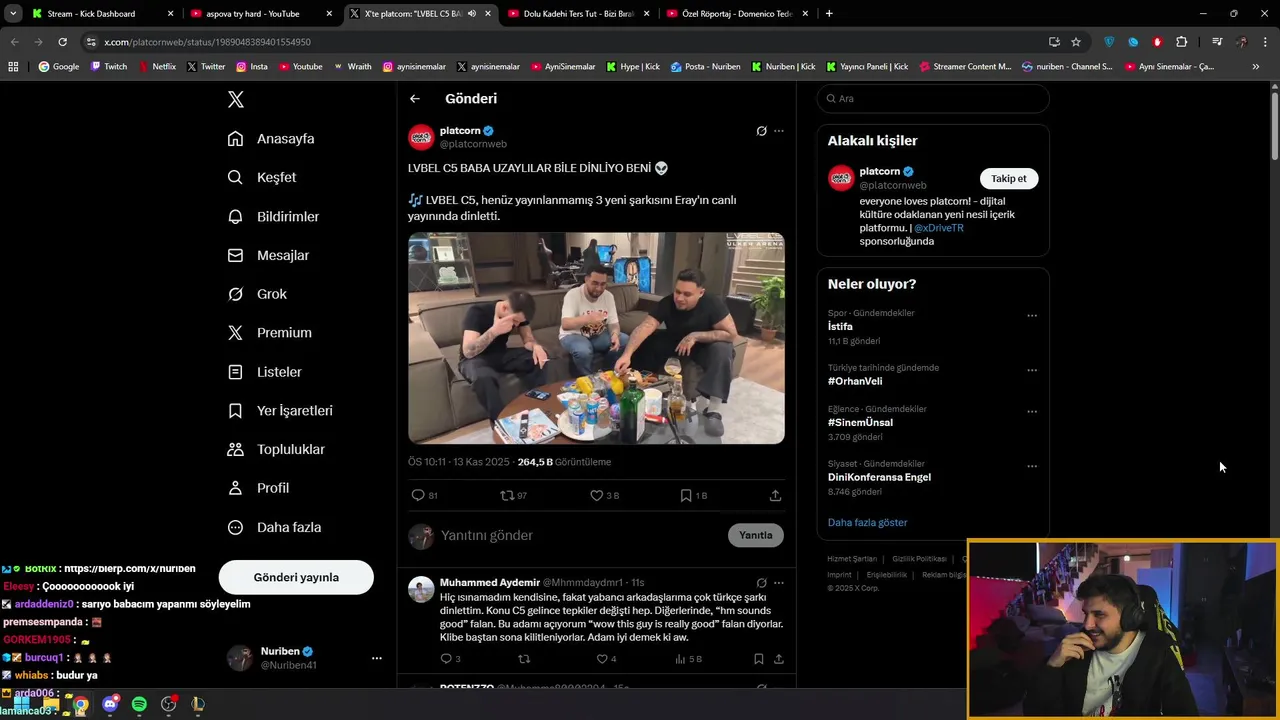Bookmark Muhammed Aydemir's reply
This screenshot has width=1280, height=720.
(x=759, y=659)
